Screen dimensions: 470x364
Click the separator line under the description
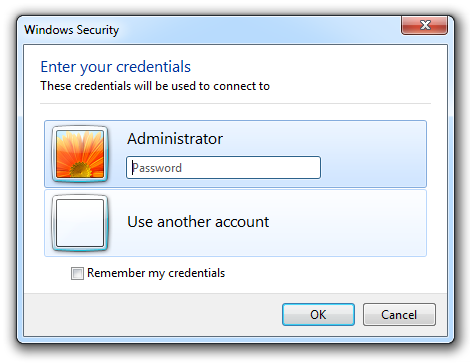point(235,104)
